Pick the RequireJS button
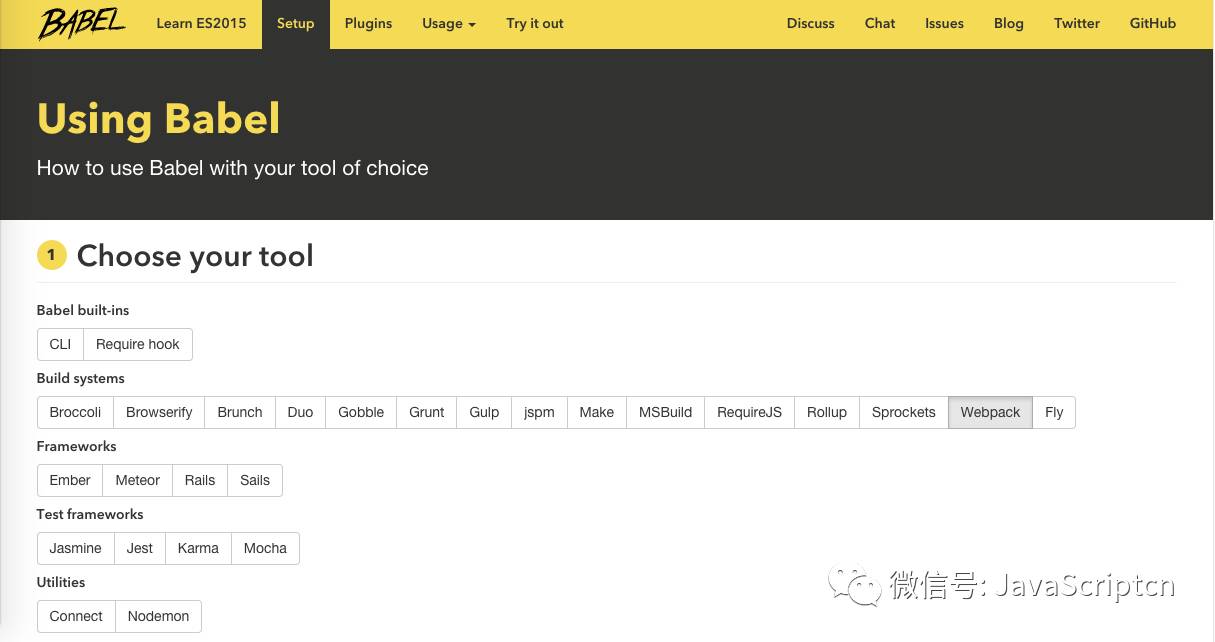 point(750,412)
